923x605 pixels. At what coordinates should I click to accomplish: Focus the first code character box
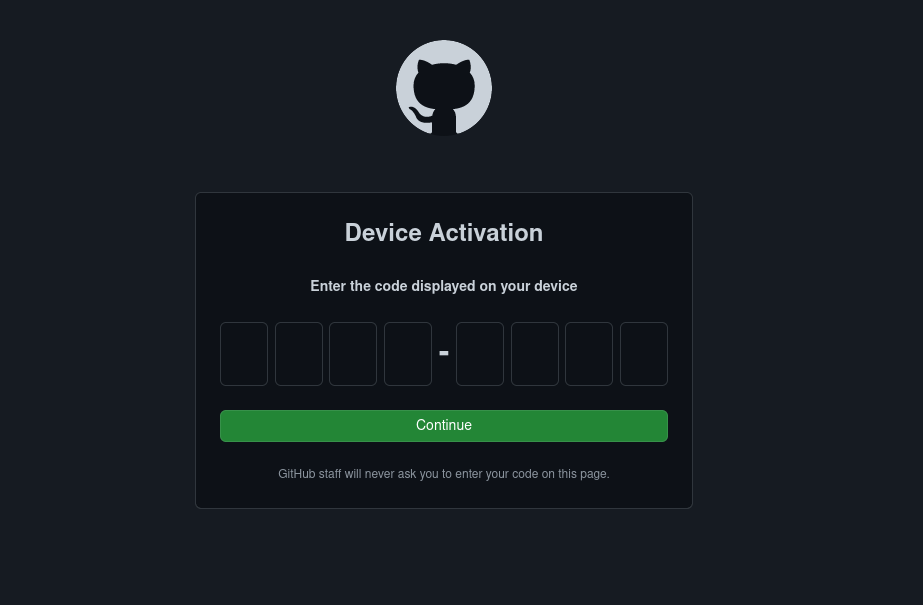[244, 354]
